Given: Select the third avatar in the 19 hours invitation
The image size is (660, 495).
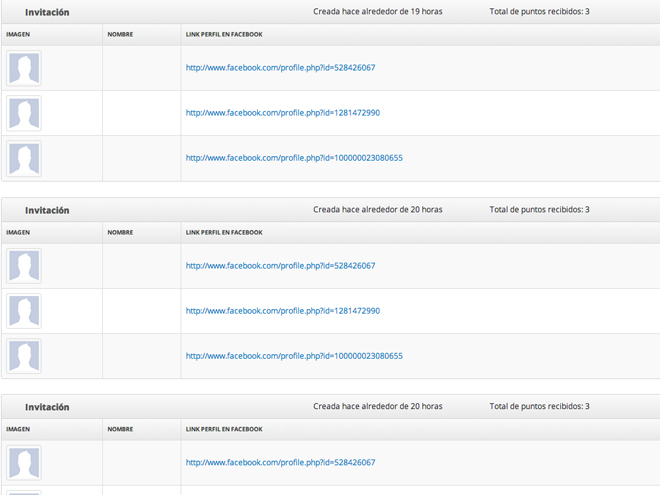Looking at the screenshot, I should pos(24,158).
